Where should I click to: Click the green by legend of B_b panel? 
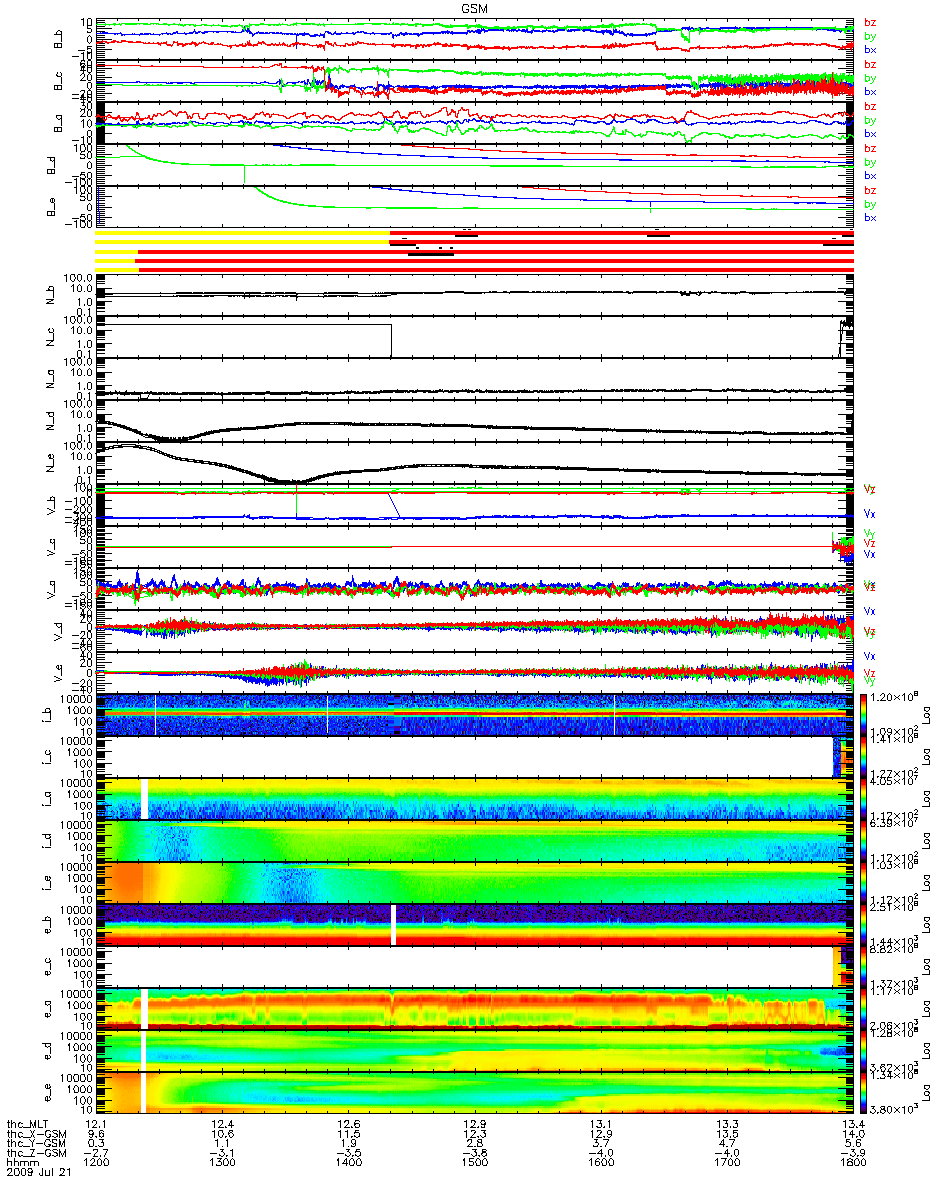coord(870,35)
